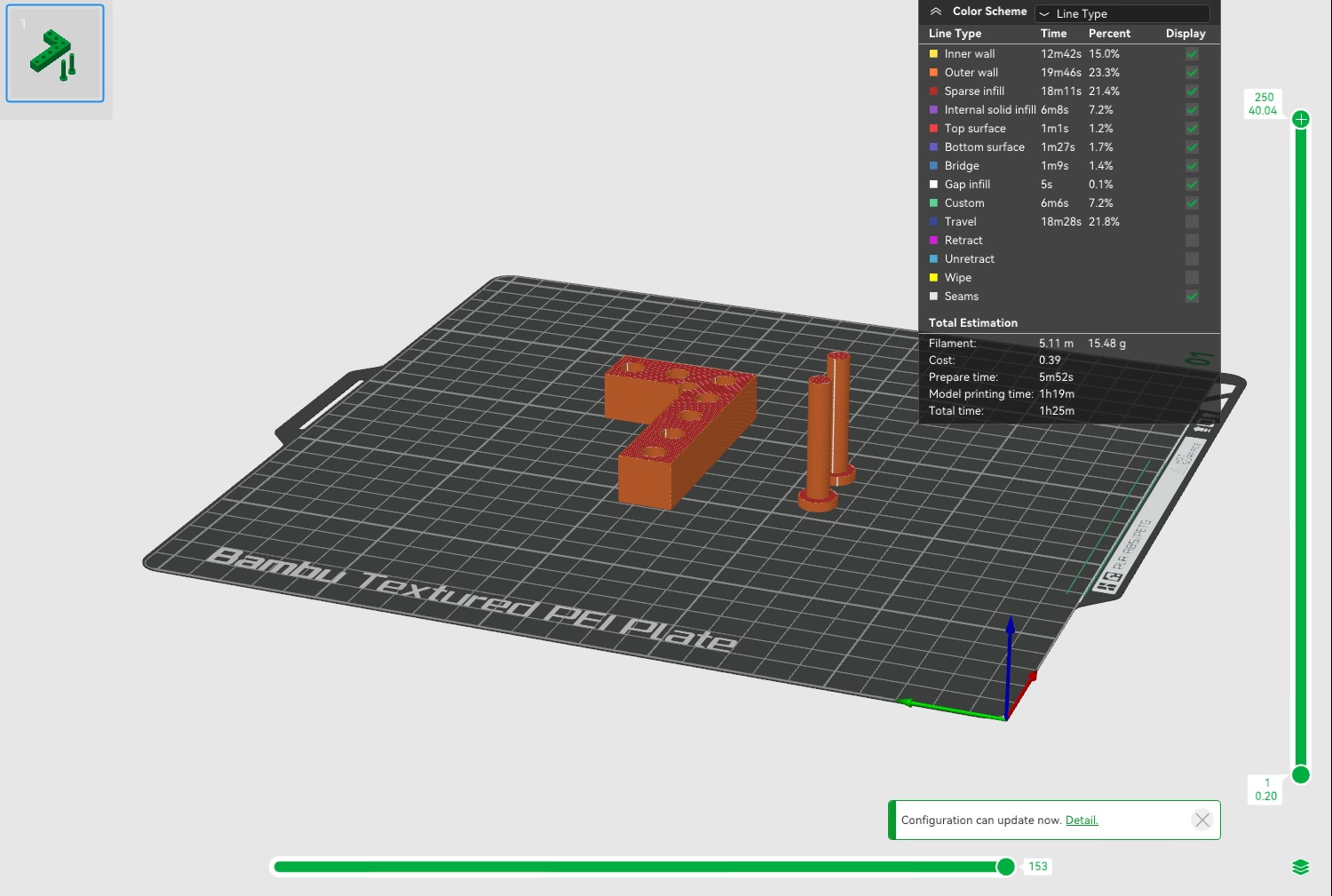Screen dimensions: 1332x896
Task: Click the Filament length 5.11 m value
Action: [1056, 344]
